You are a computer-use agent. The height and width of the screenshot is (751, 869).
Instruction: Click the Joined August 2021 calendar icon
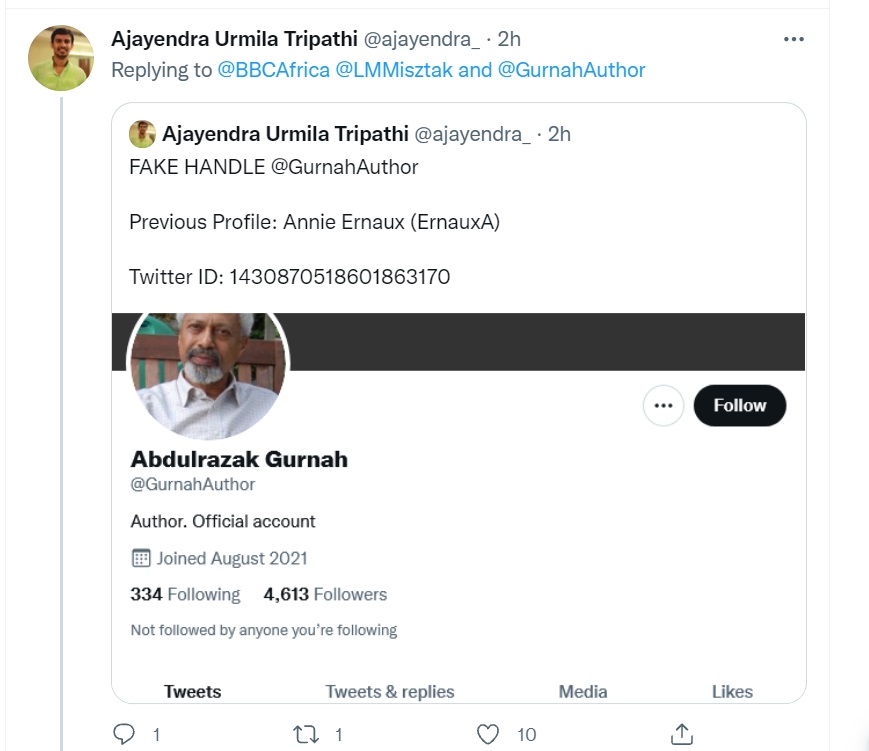pos(141,558)
